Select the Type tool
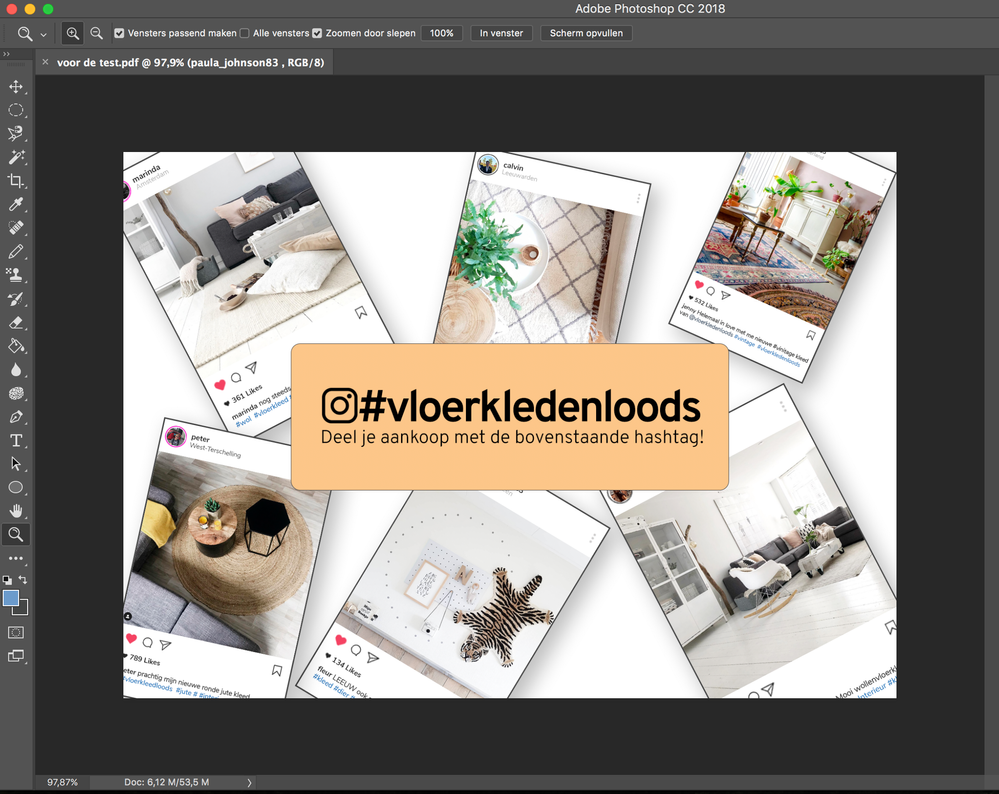This screenshot has width=999, height=794. coord(16,440)
